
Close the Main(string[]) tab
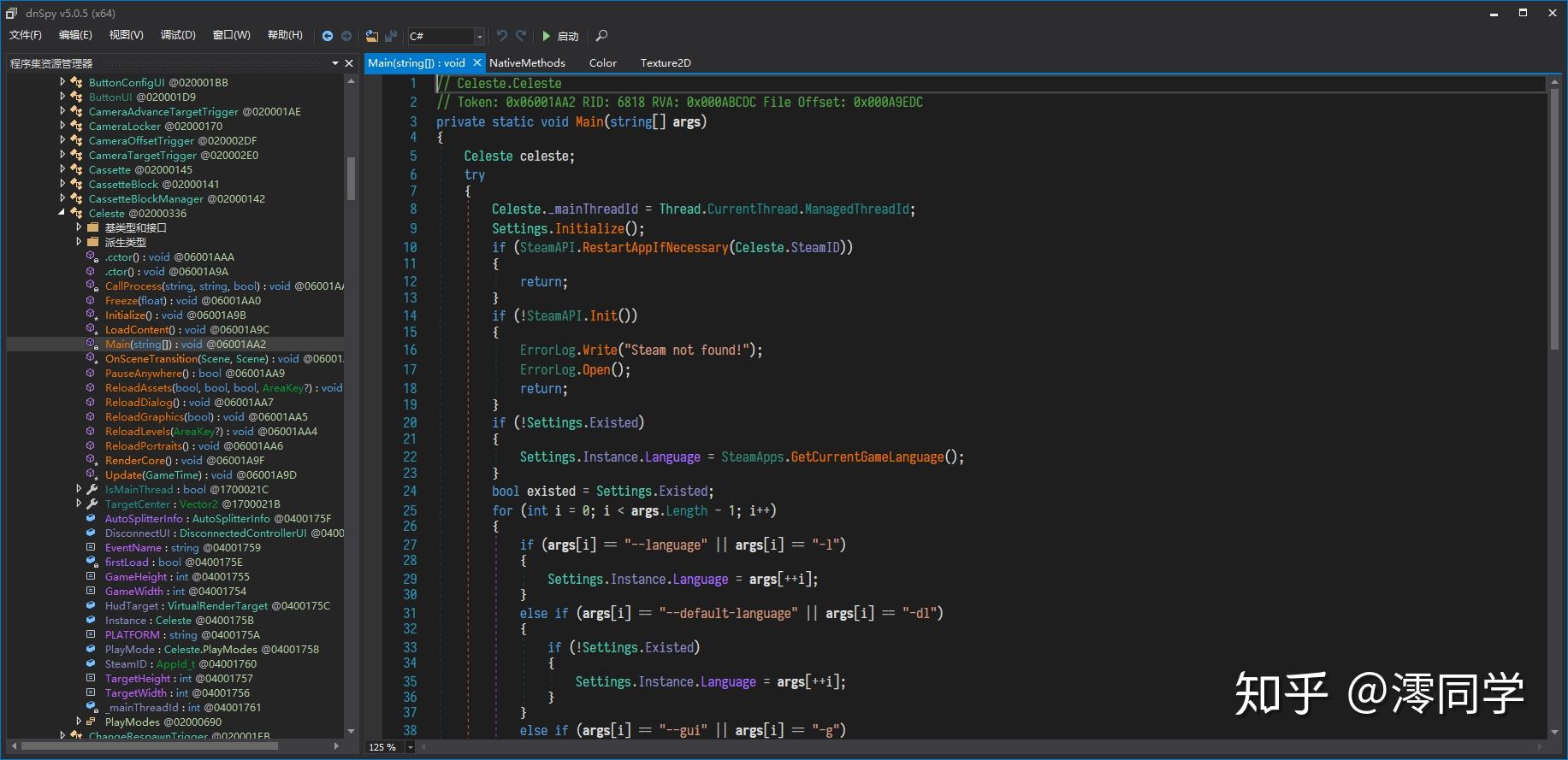pyautogui.click(x=477, y=62)
